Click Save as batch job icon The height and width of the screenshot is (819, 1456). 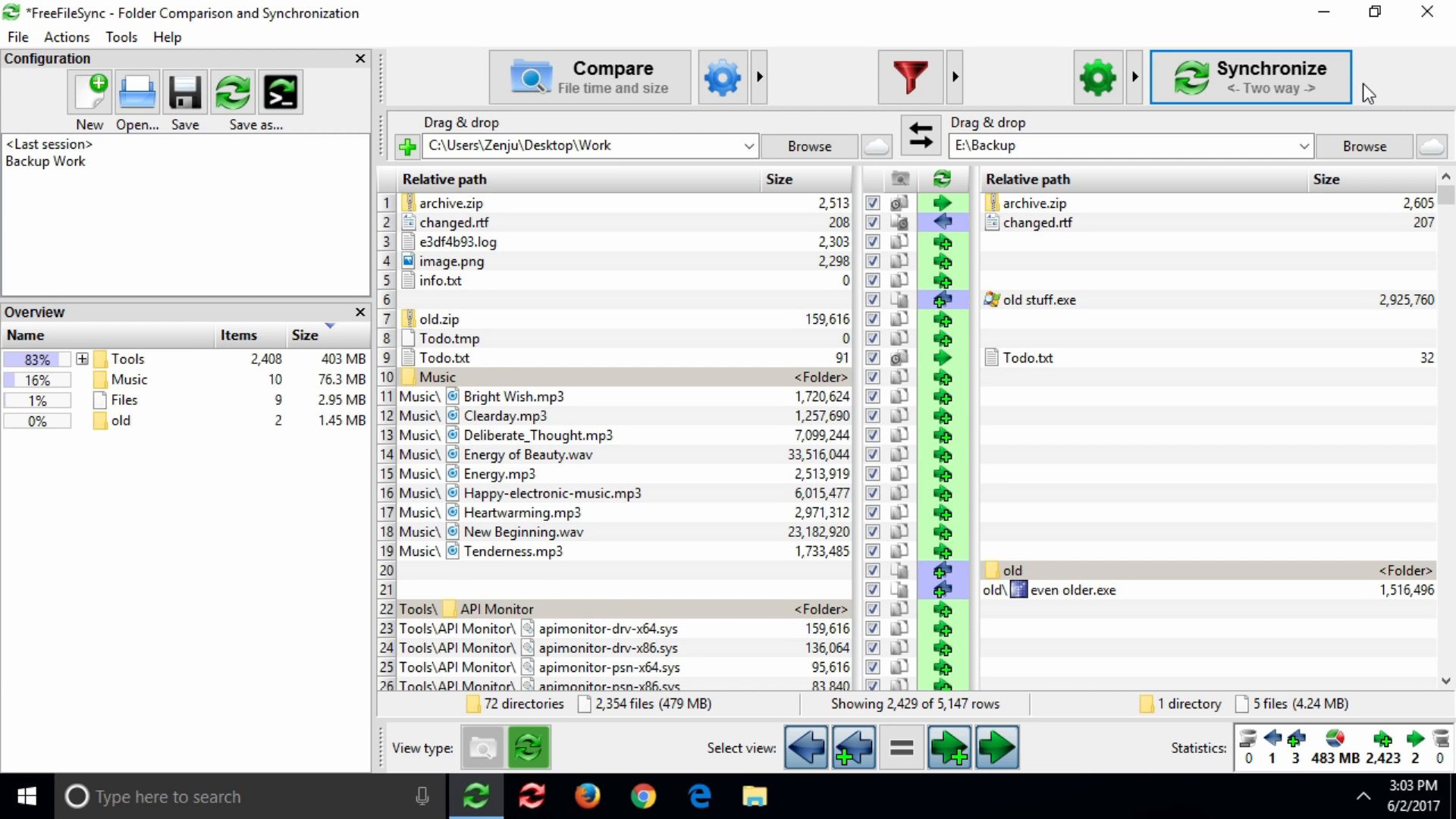[281, 93]
